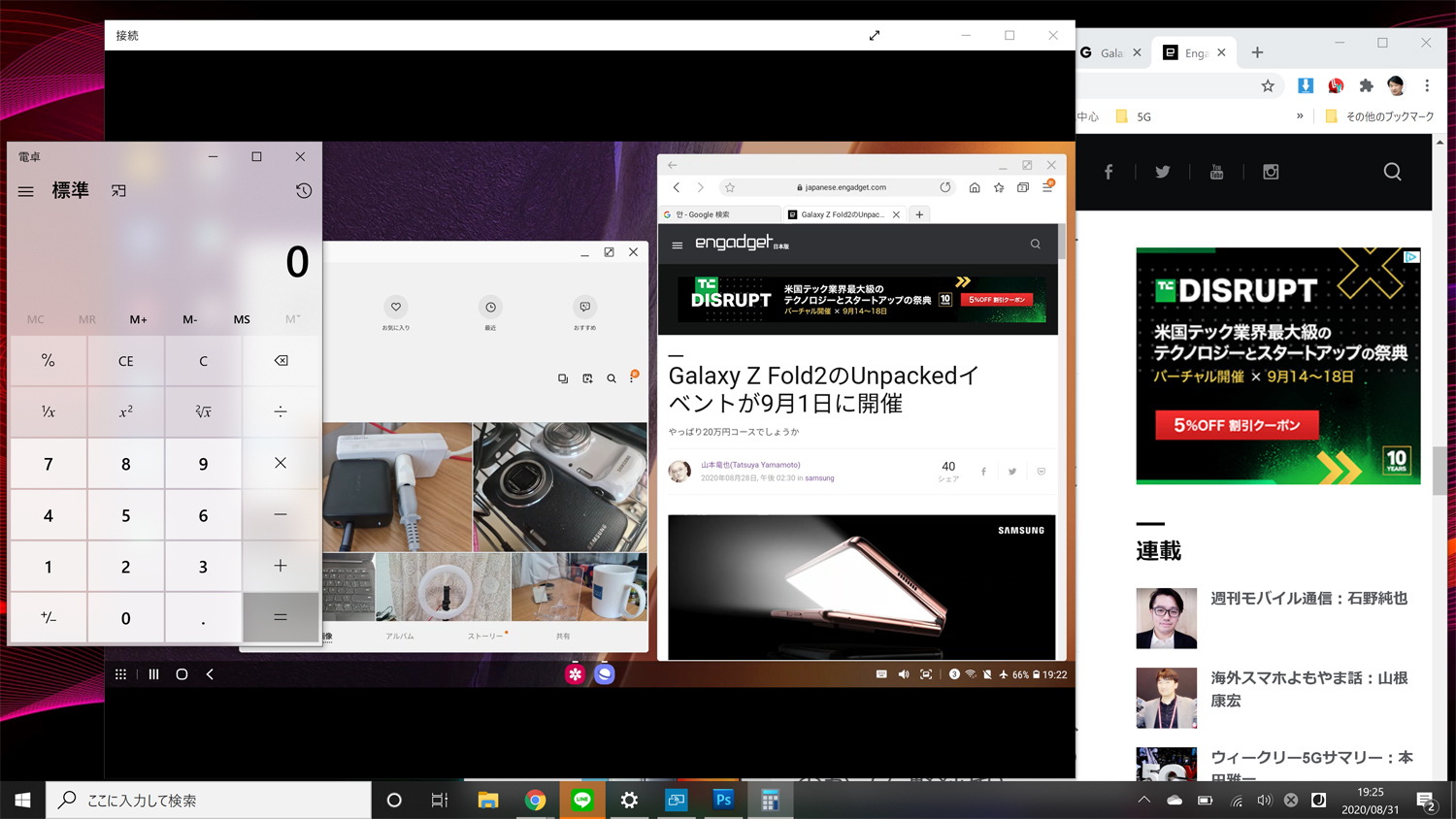
Task: Select the Google 検索 tab in the phone browser
Action: click(x=718, y=214)
